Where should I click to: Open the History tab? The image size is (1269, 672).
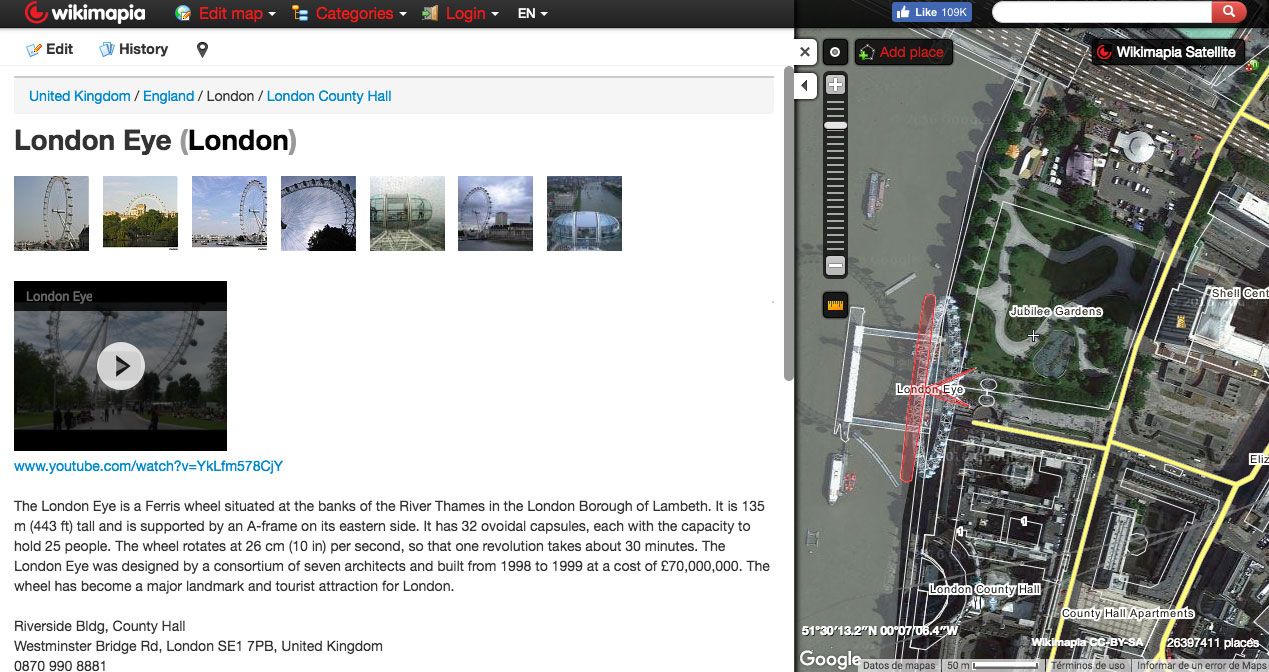tap(134, 49)
